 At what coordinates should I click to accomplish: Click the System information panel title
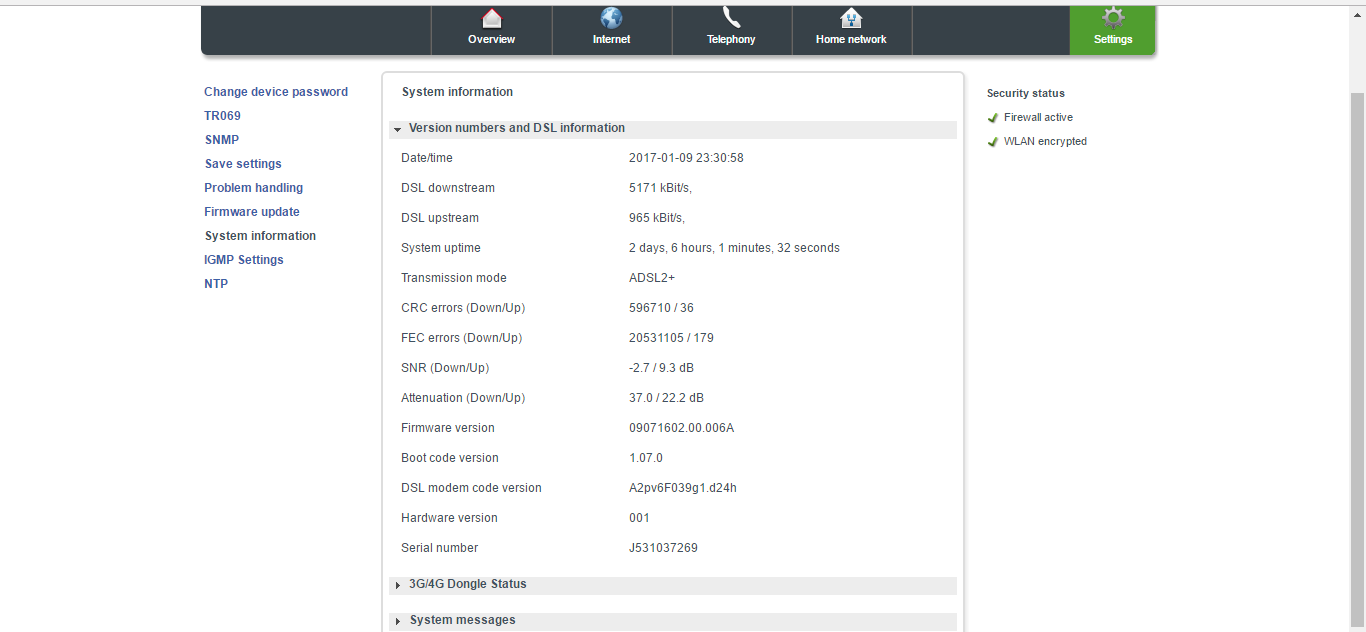457,92
